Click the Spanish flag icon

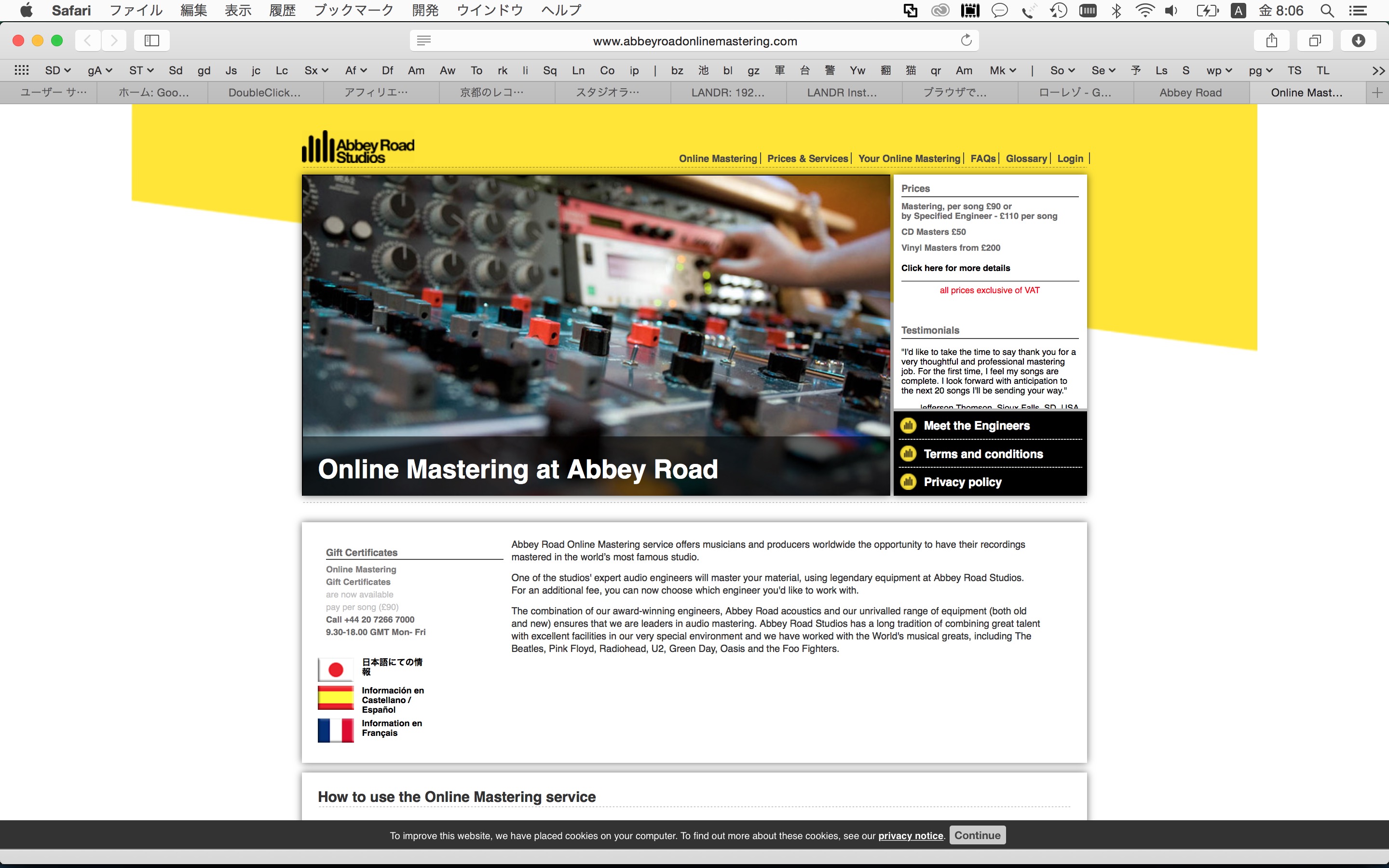pyautogui.click(x=336, y=697)
